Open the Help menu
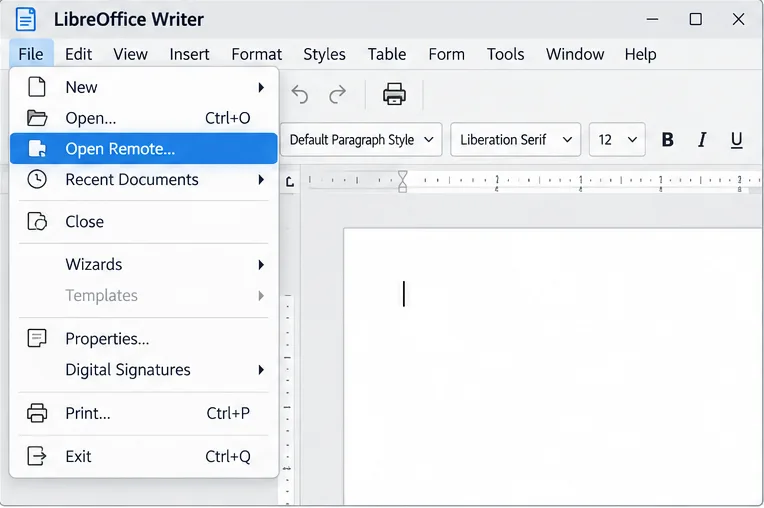 640,54
